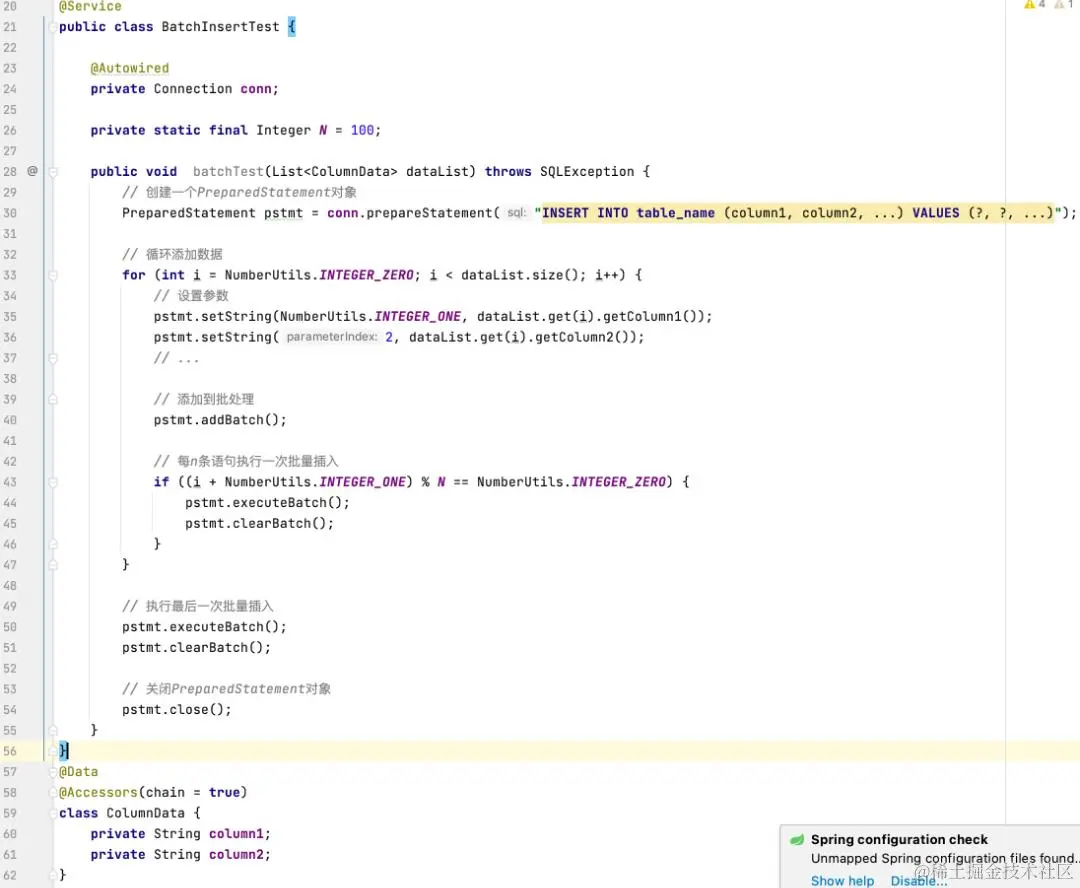Viewport: 1080px width, 888px height.
Task: Click pstmt.clearBatch() on line 45
Action: tap(256, 523)
